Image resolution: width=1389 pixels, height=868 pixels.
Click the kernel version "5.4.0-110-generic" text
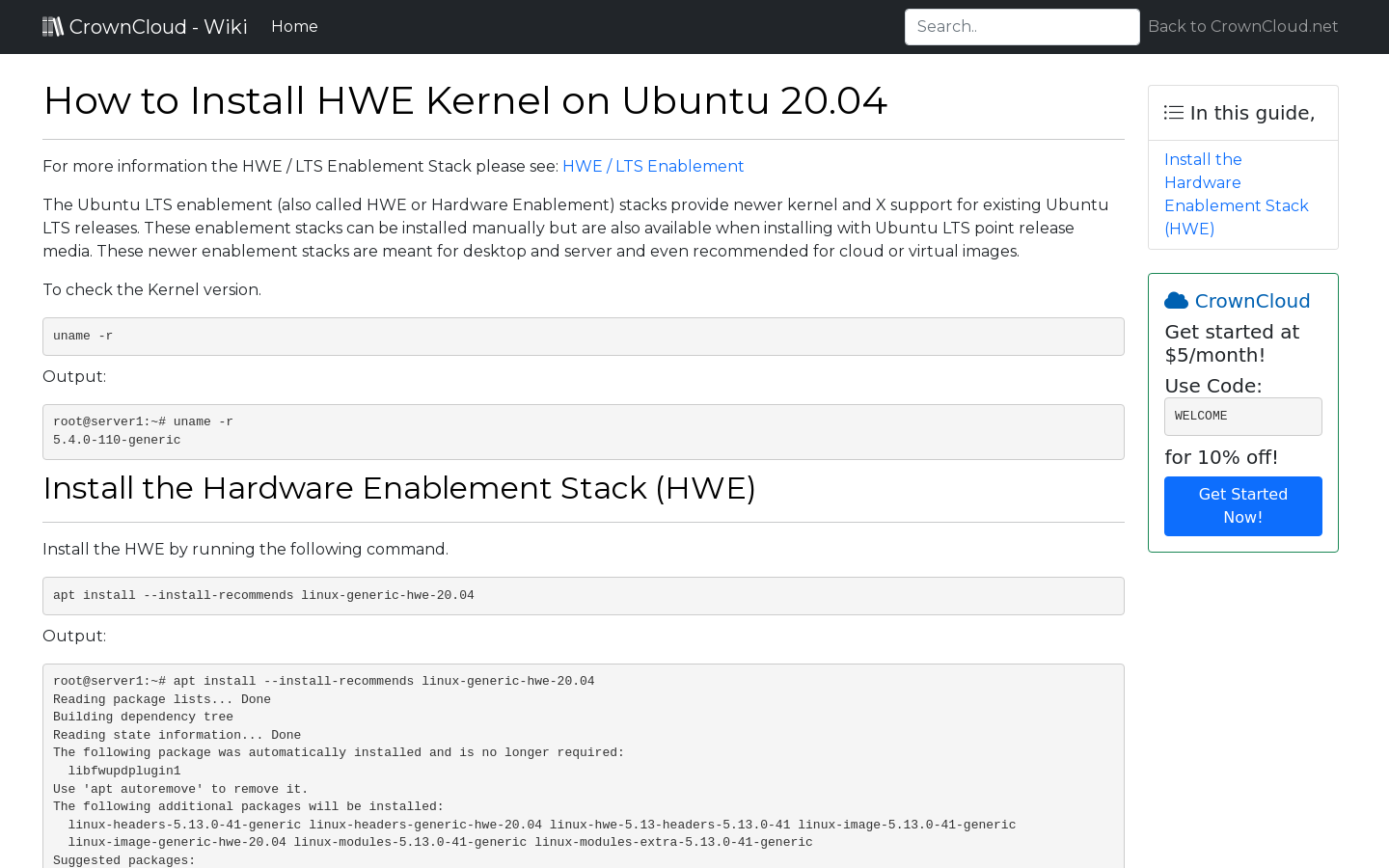click(x=116, y=440)
